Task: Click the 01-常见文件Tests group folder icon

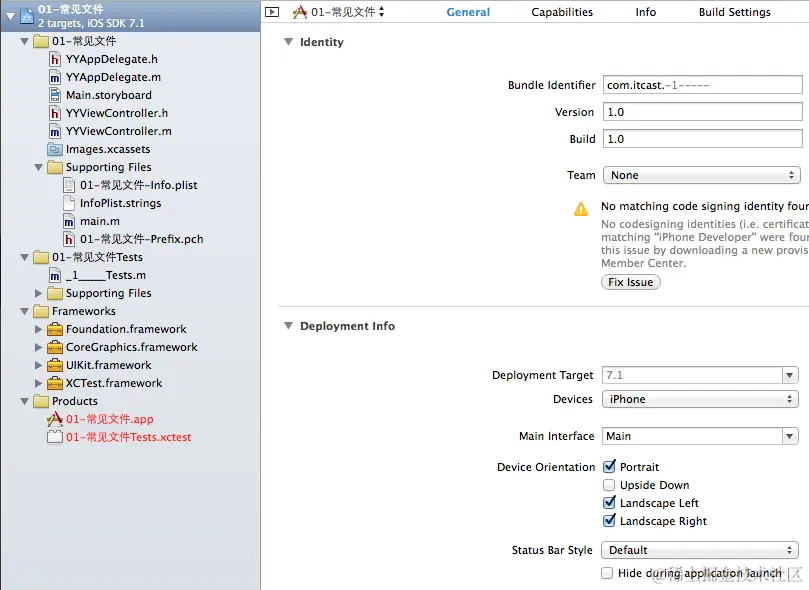Action: tap(41, 257)
